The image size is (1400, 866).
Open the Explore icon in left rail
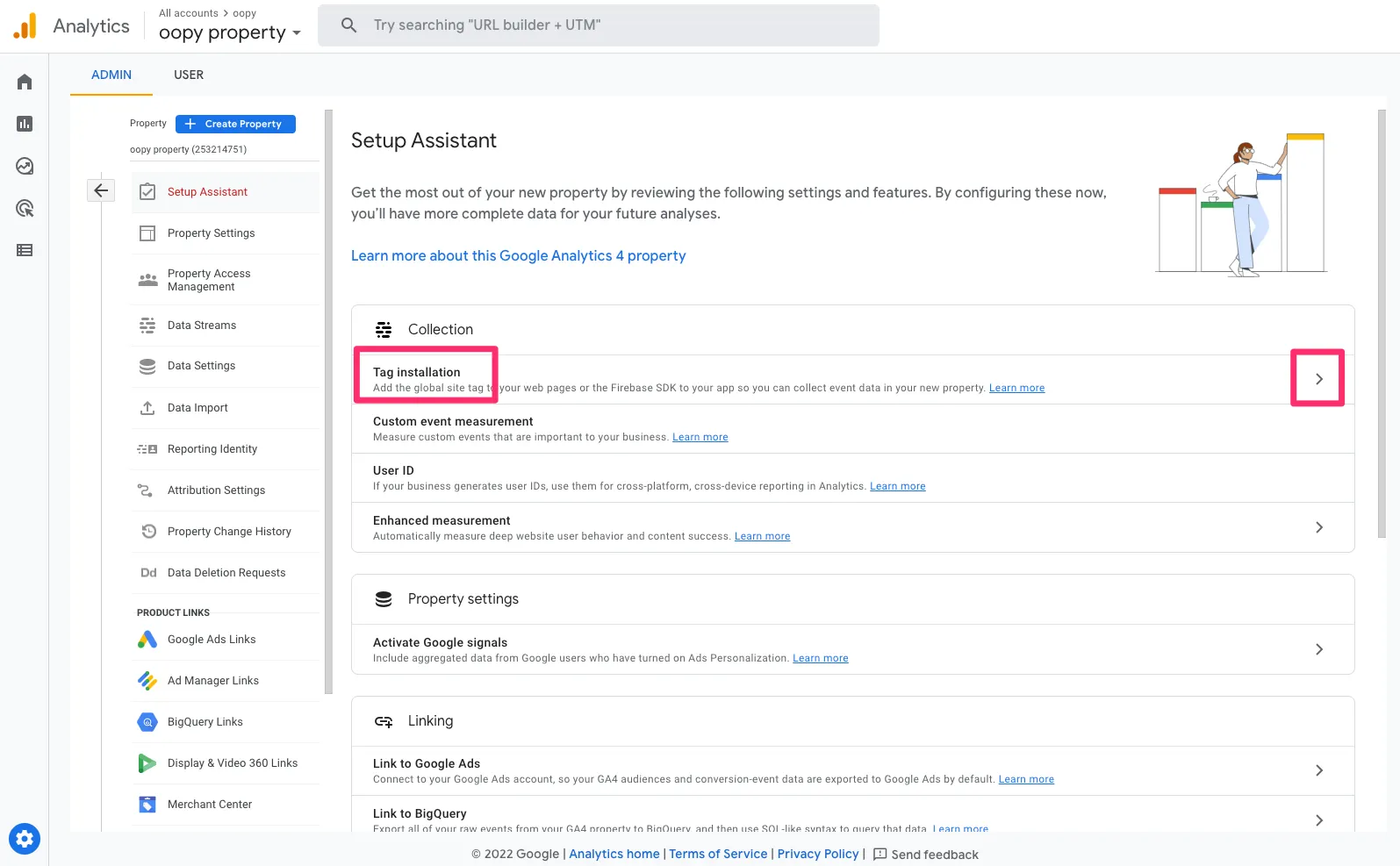coord(25,166)
